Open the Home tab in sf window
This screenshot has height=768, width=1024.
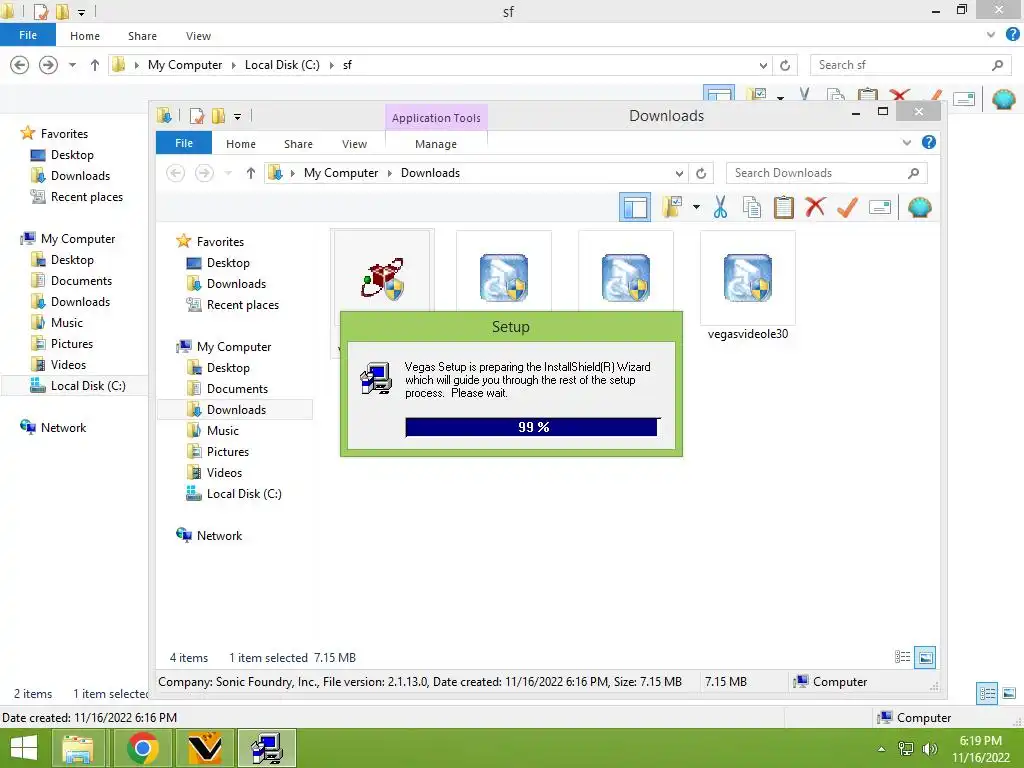(x=85, y=36)
